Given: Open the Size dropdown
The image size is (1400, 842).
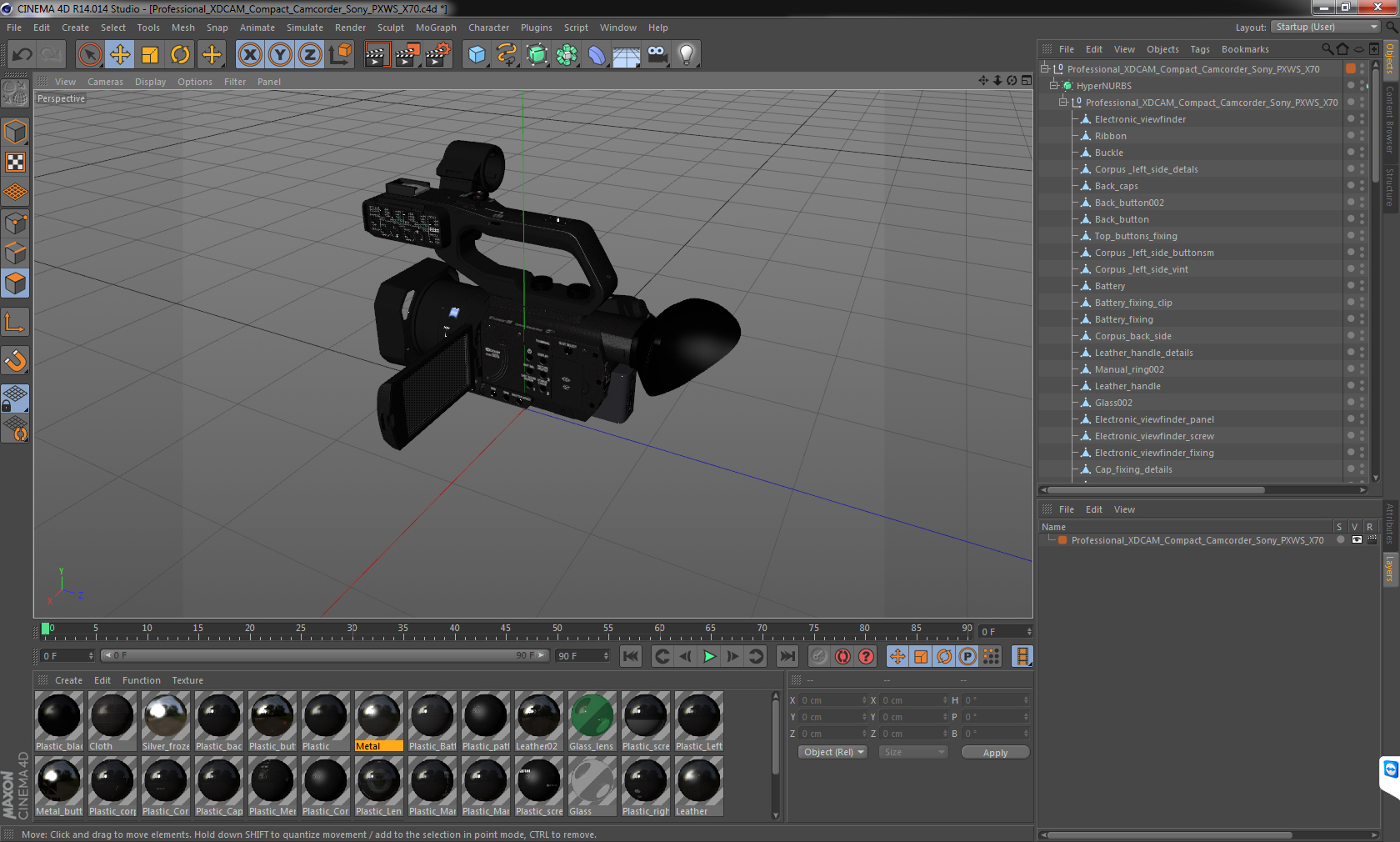Looking at the screenshot, I should [x=914, y=752].
